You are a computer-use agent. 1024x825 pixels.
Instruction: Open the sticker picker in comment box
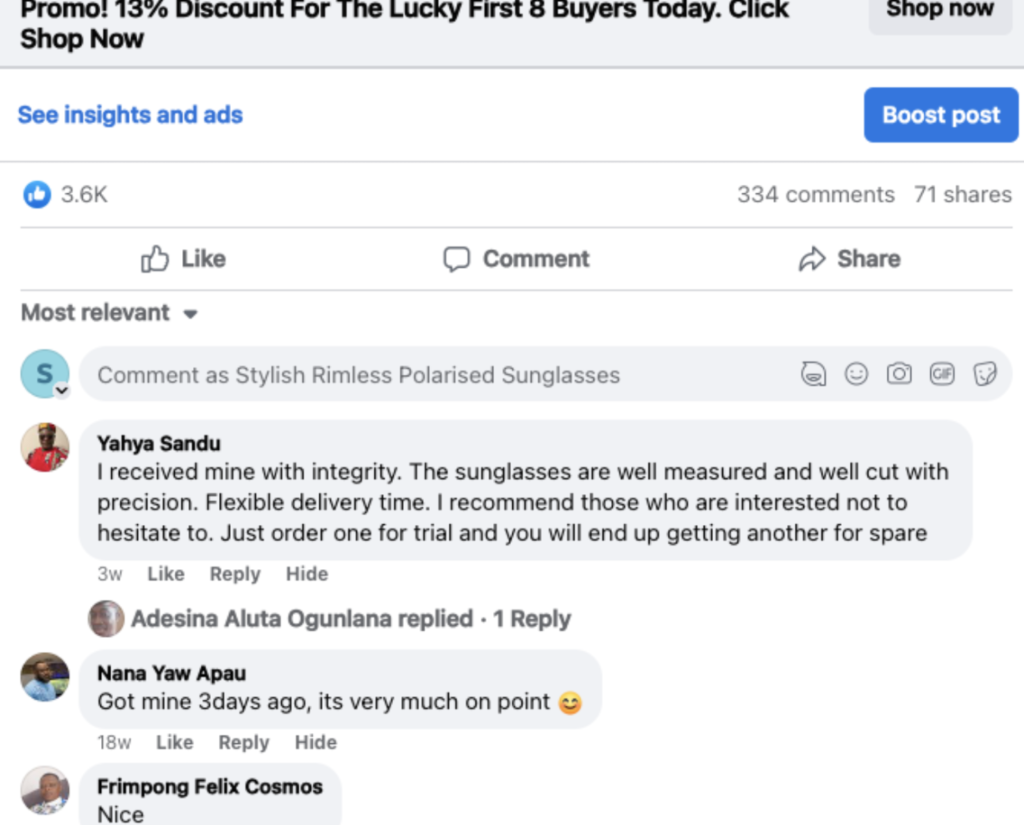[x=985, y=374]
